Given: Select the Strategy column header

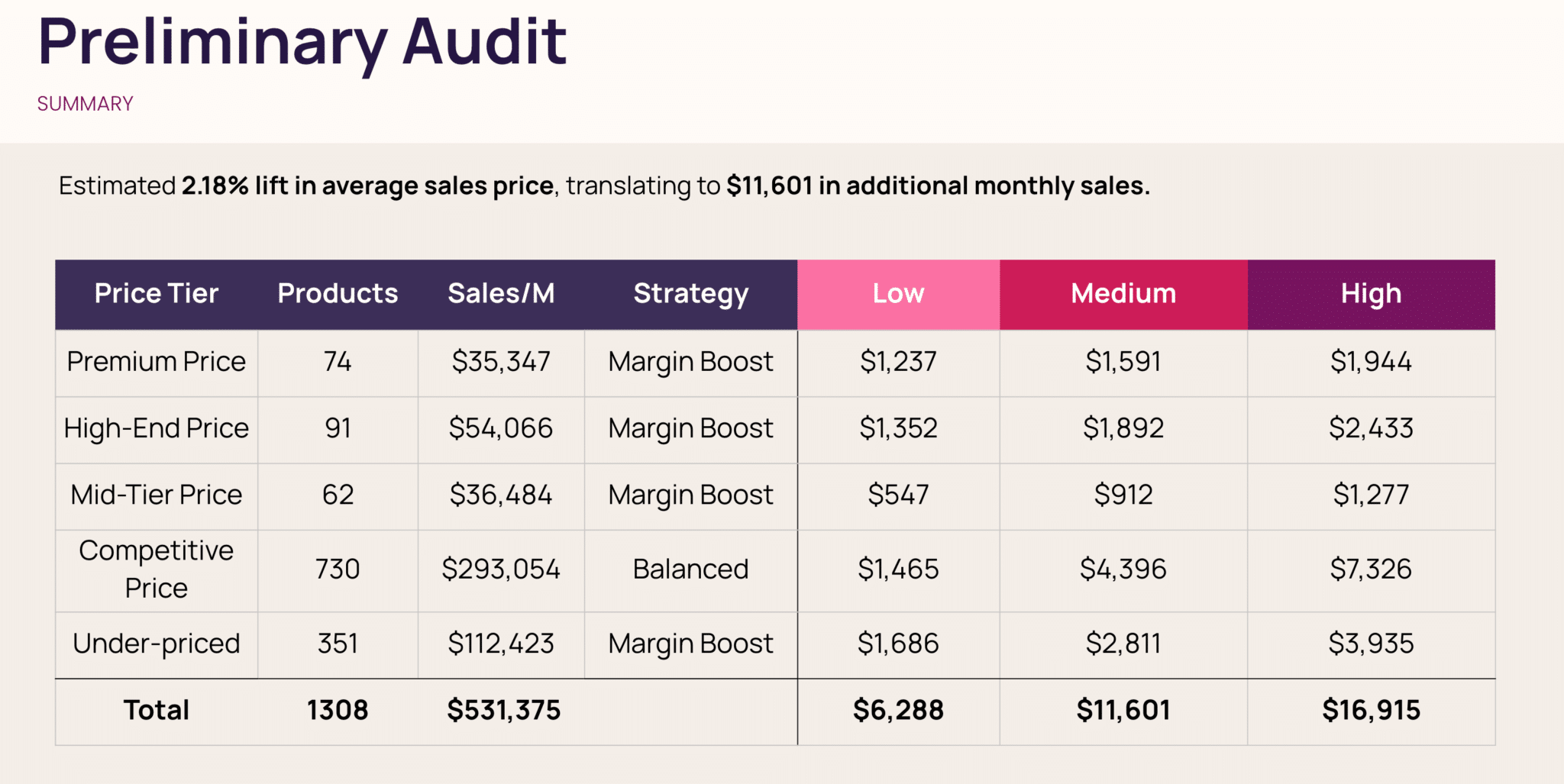Looking at the screenshot, I should point(690,294).
